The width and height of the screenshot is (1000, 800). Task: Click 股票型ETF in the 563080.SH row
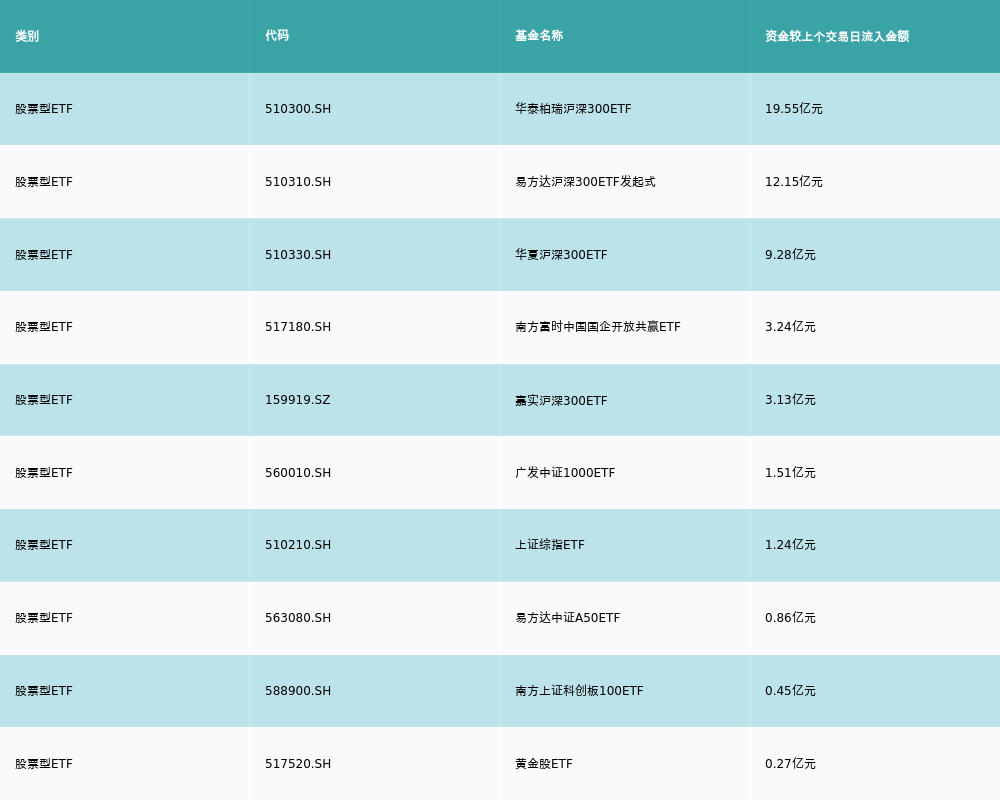(x=44, y=618)
